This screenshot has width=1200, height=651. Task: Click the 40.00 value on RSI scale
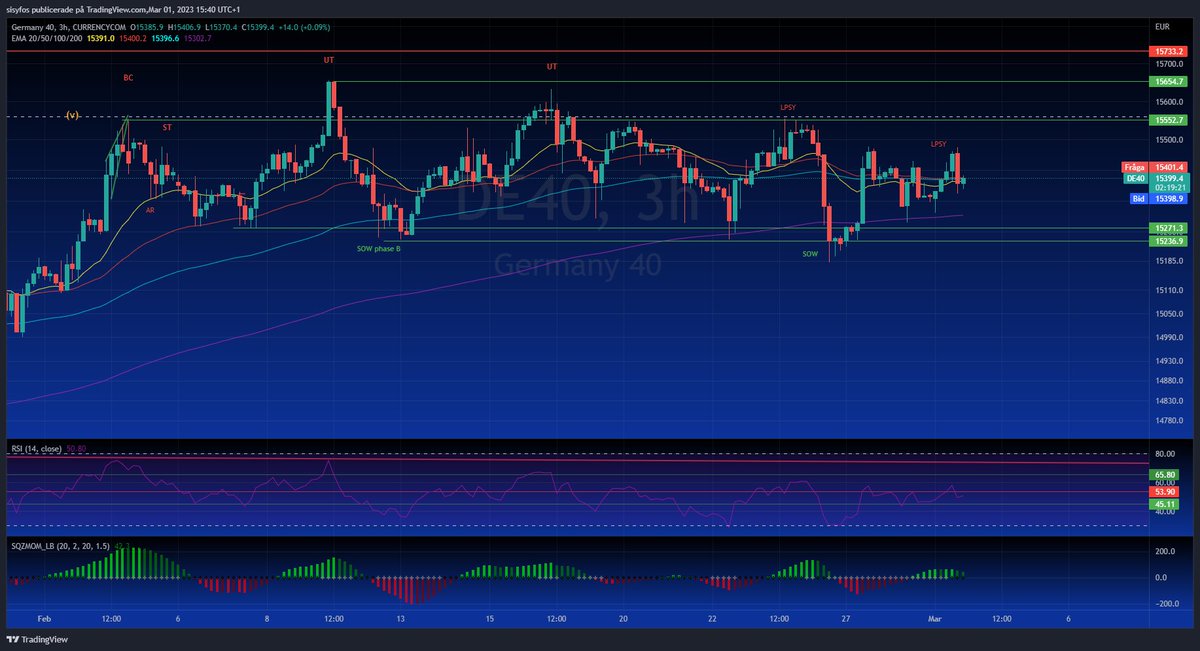pyautogui.click(x=1165, y=512)
